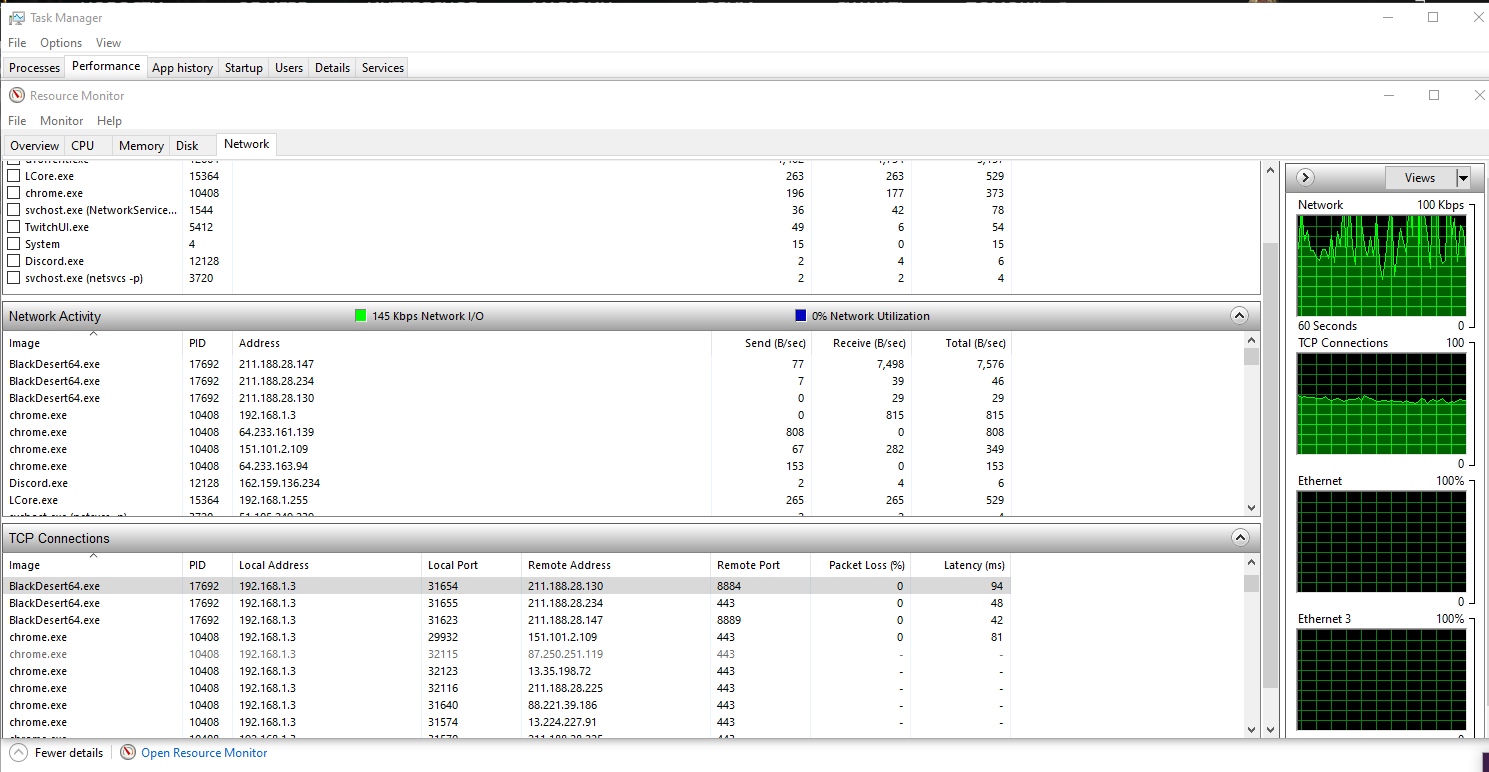The image size is (1489, 772).
Task: Click the TCP Connections graph
Action: click(x=1381, y=404)
